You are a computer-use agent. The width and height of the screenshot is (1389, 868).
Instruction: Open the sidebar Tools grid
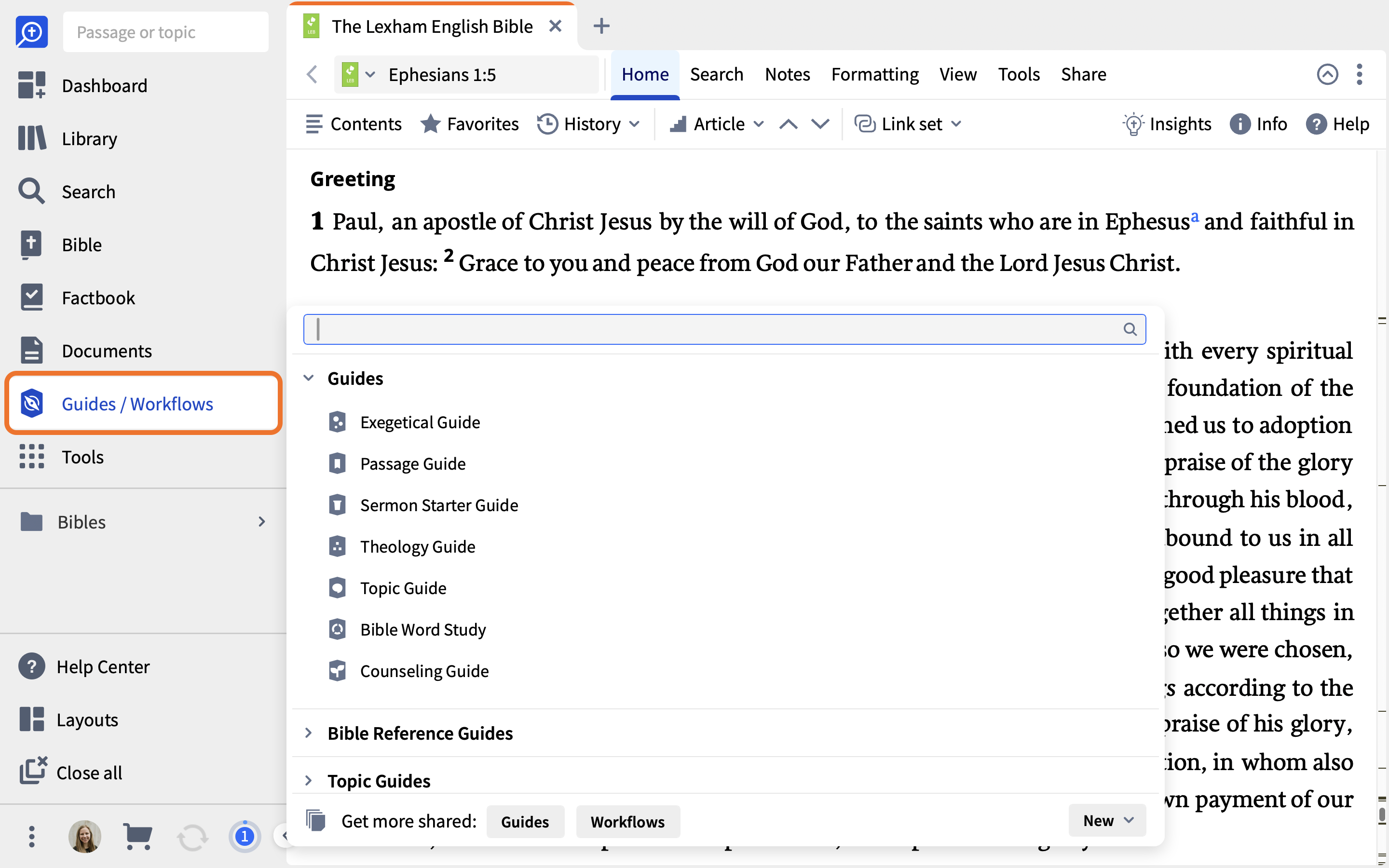61,457
